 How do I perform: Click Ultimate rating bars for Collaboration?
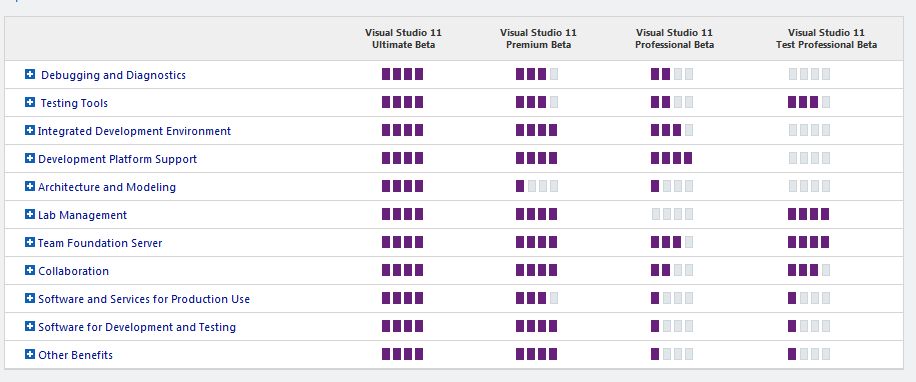pyautogui.click(x=403, y=270)
